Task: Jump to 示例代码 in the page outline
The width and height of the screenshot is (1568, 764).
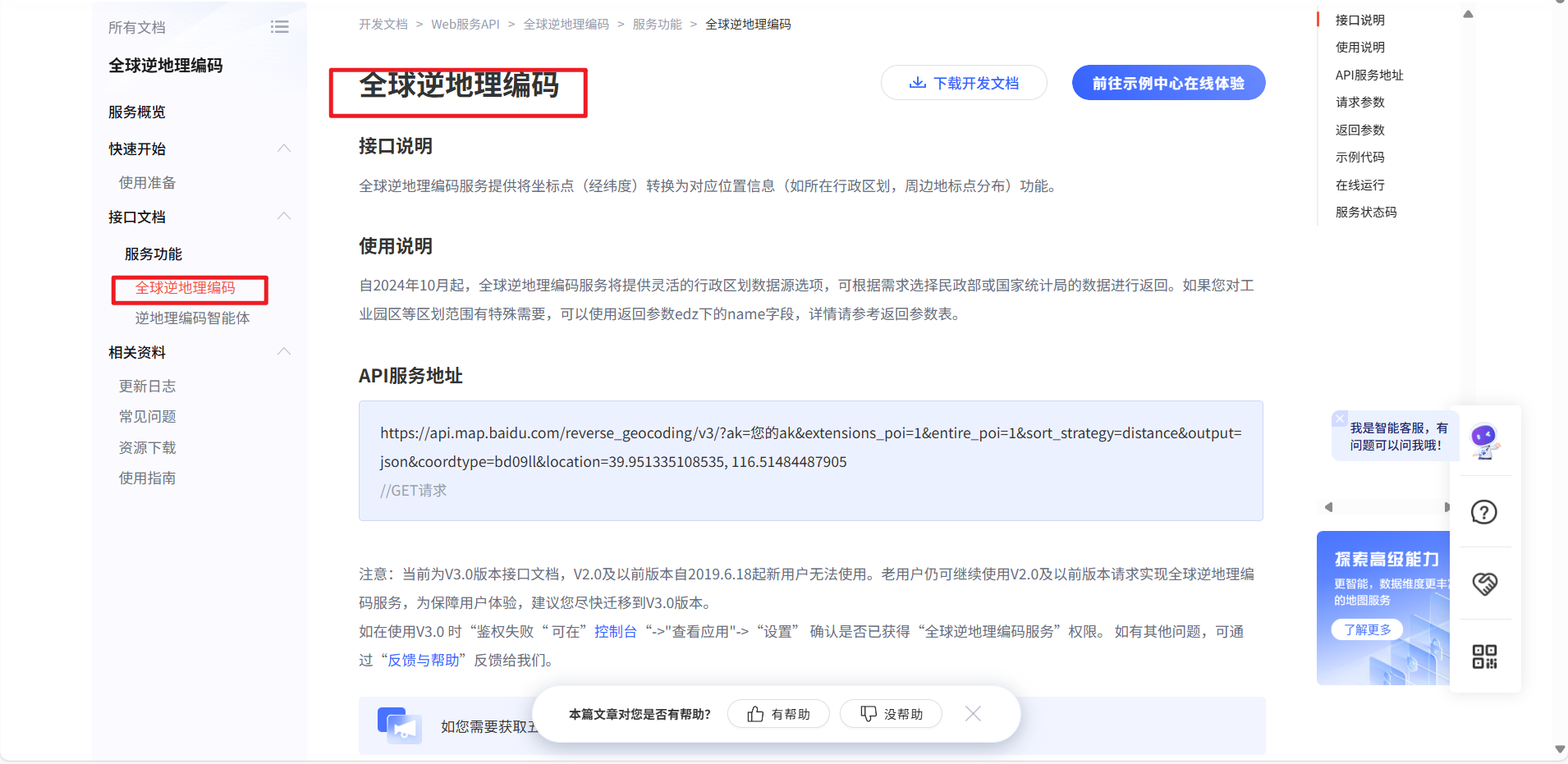Action: [1360, 158]
